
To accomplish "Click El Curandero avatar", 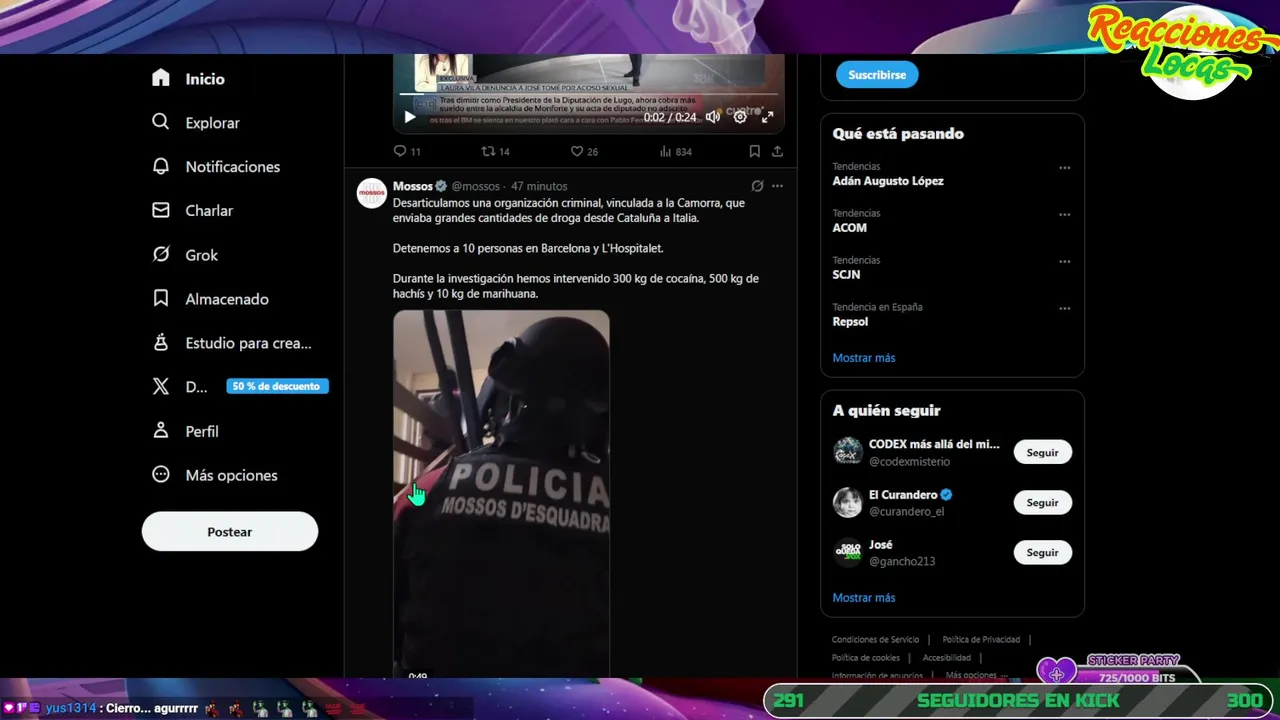I will pyautogui.click(x=848, y=502).
